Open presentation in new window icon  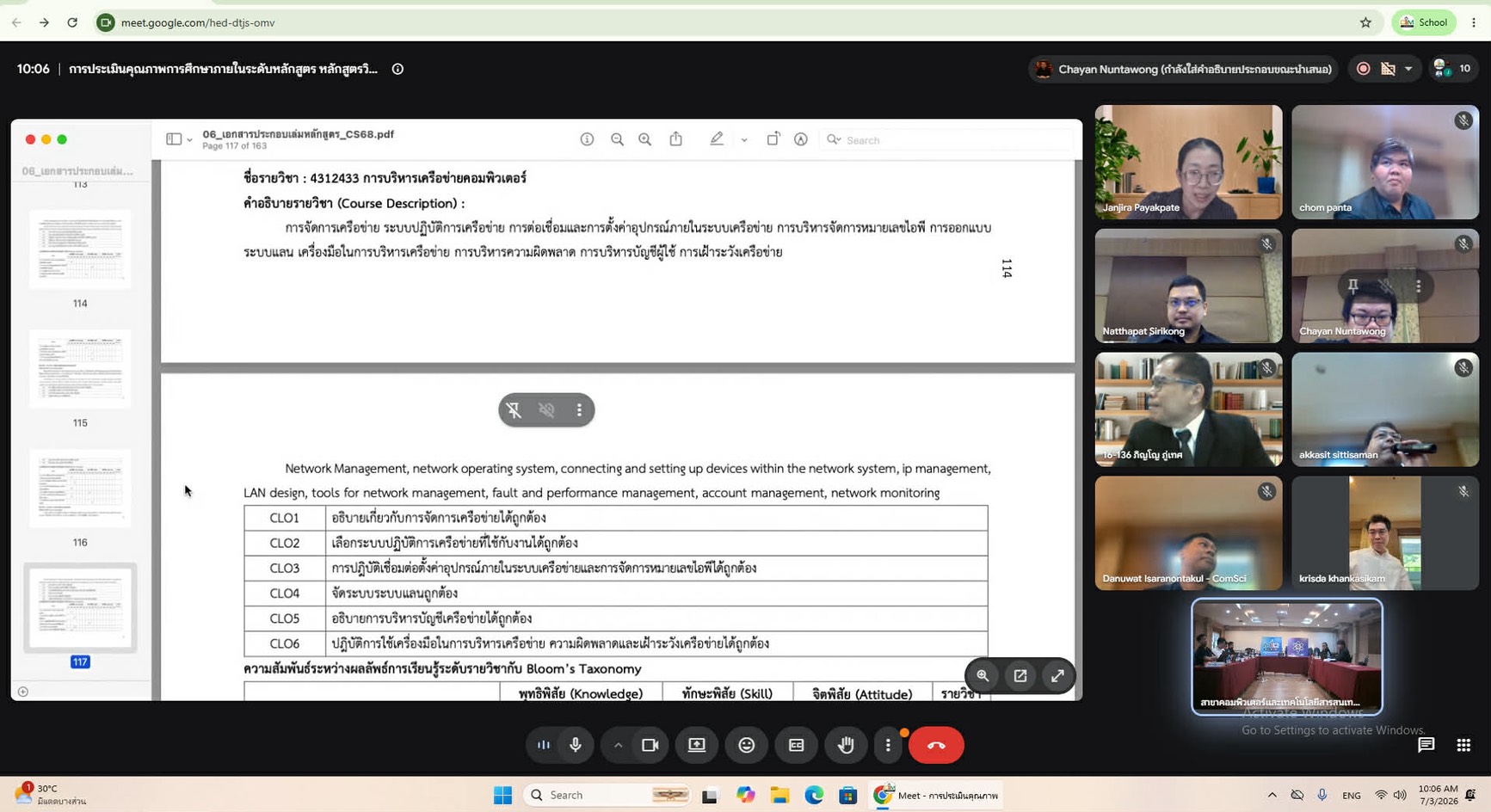1020,676
